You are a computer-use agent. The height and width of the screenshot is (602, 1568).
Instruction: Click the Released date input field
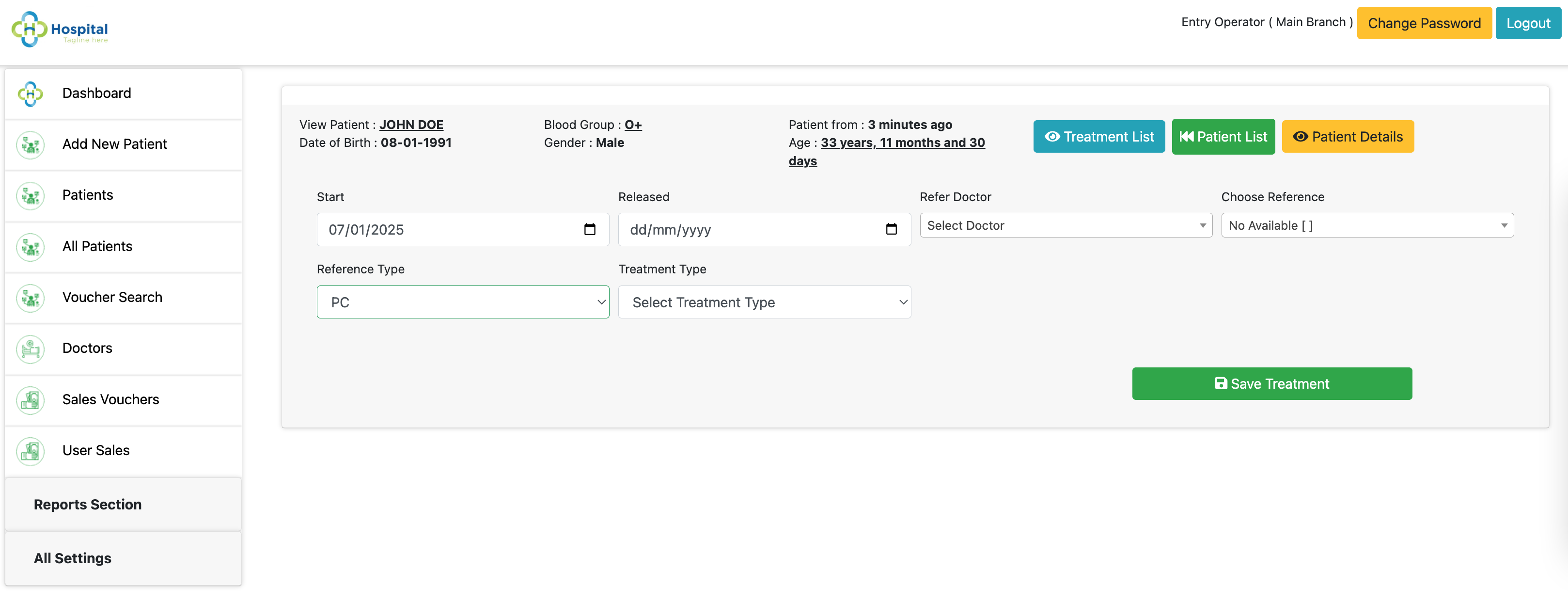point(765,229)
